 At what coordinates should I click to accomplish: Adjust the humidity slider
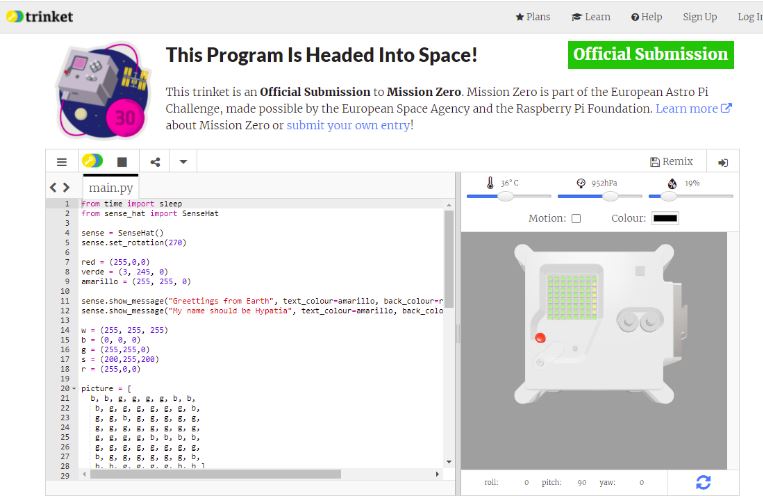point(666,196)
